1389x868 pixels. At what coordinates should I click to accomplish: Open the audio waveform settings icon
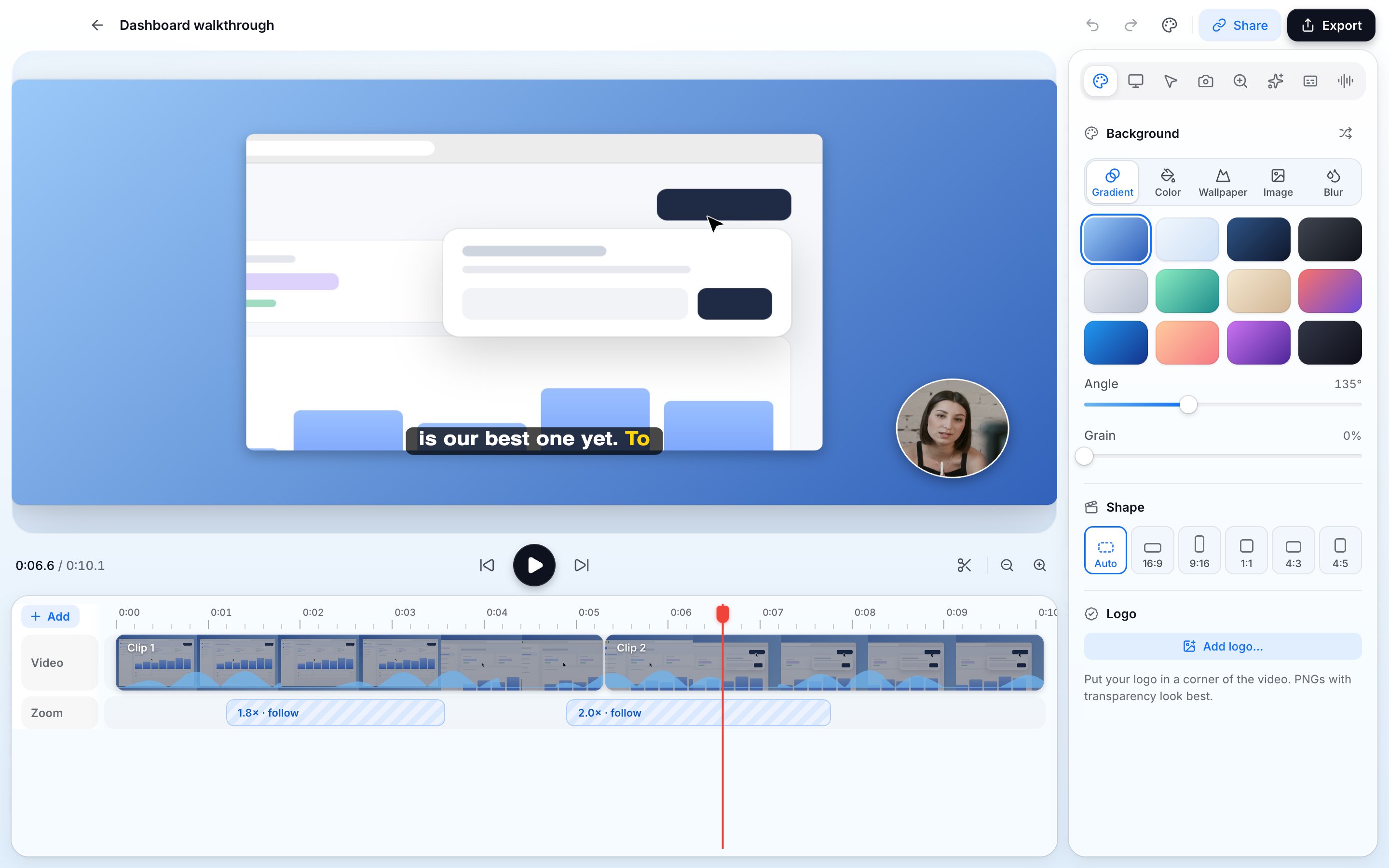(x=1346, y=81)
